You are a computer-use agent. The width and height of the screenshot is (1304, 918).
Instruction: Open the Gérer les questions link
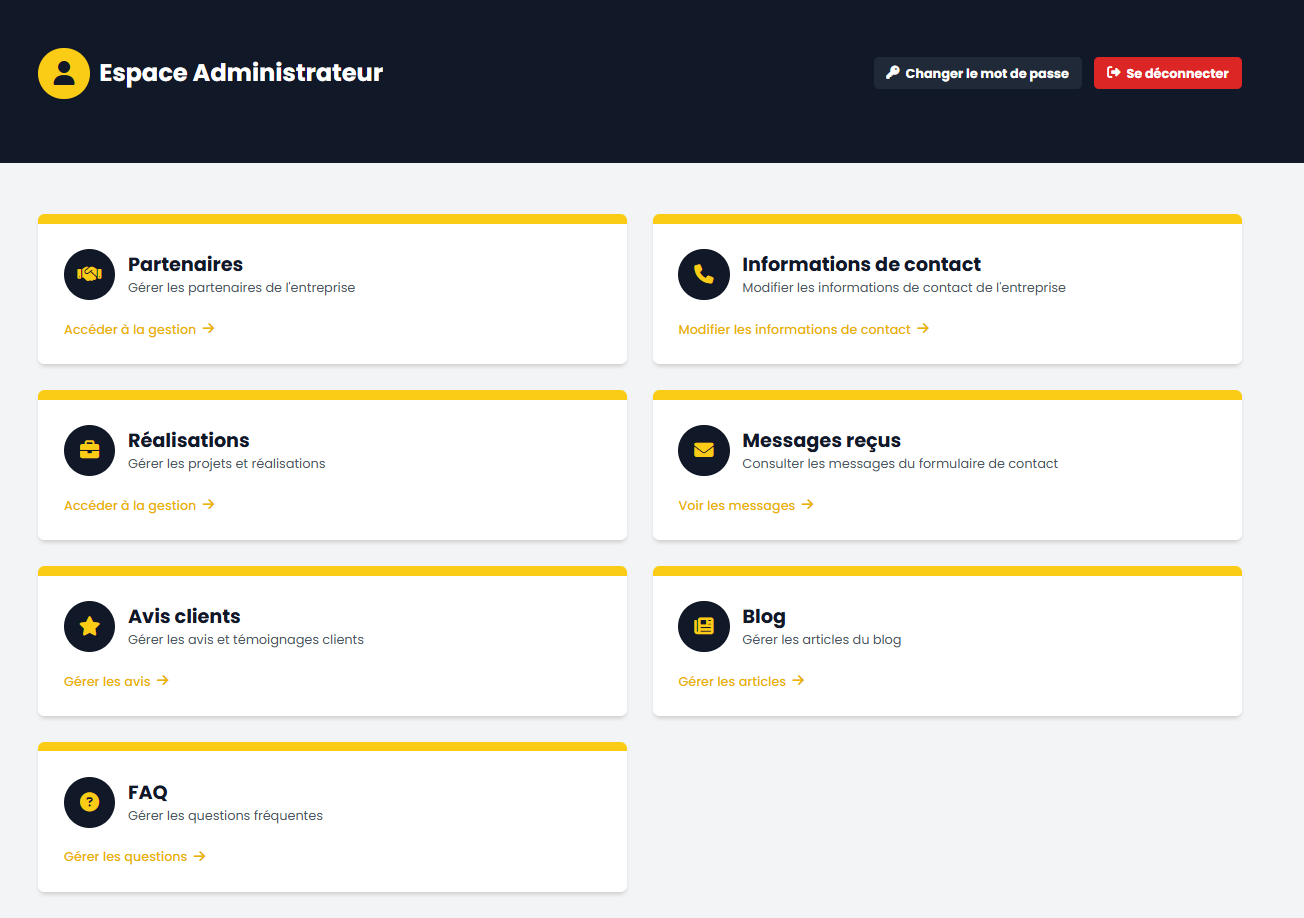pos(134,857)
